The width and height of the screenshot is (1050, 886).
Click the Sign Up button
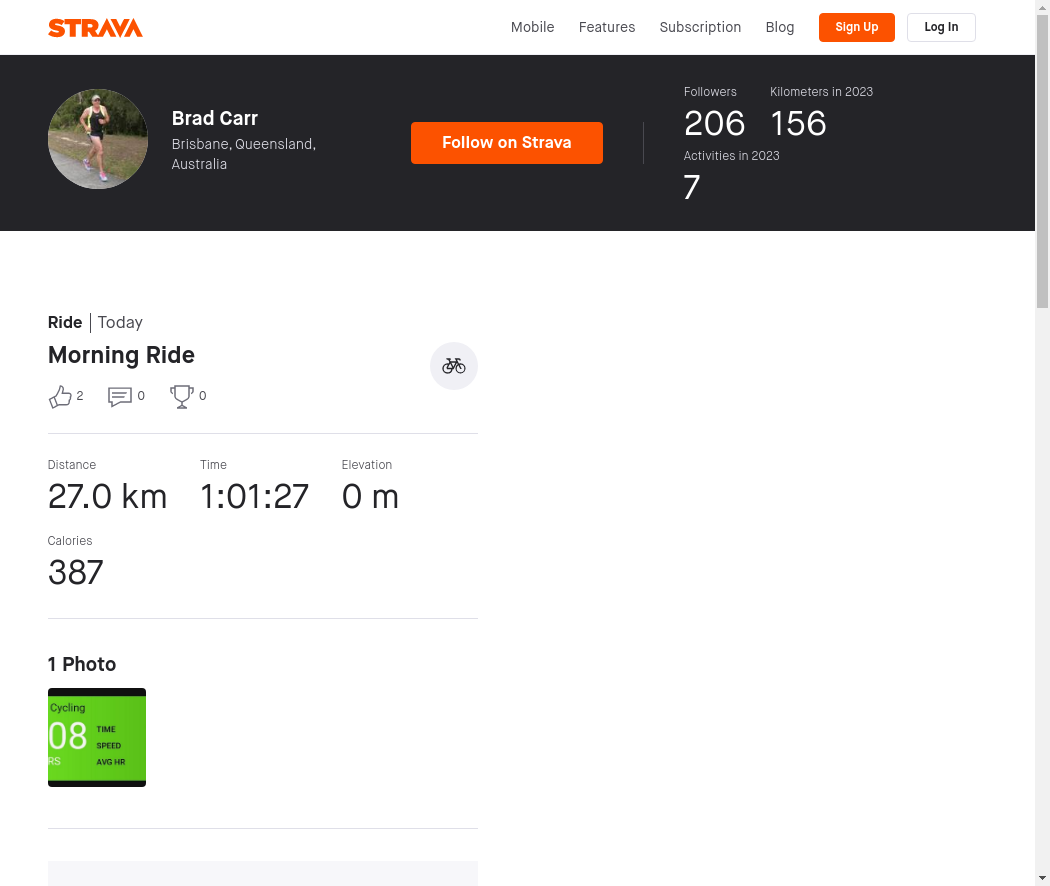coord(856,27)
